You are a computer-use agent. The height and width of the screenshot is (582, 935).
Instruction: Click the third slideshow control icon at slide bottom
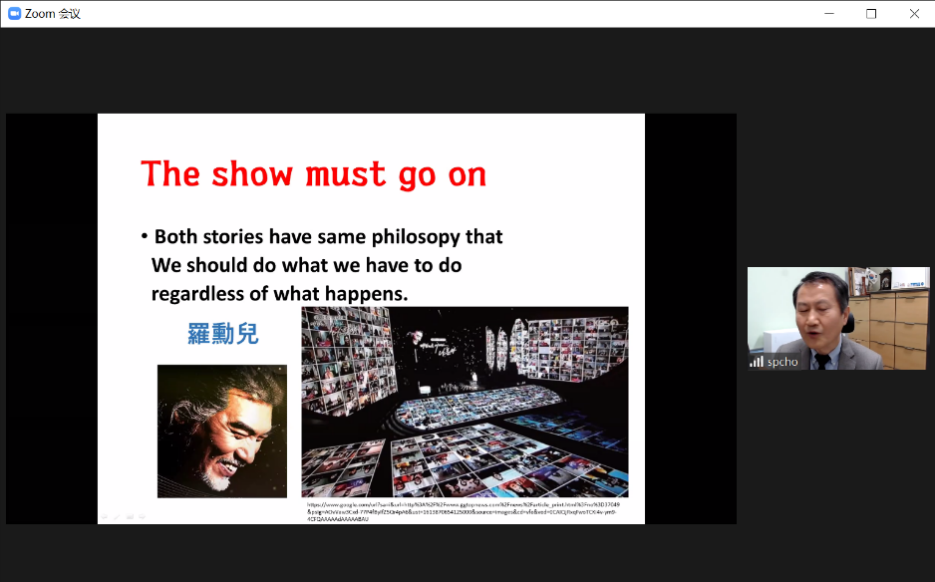click(129, 516)
